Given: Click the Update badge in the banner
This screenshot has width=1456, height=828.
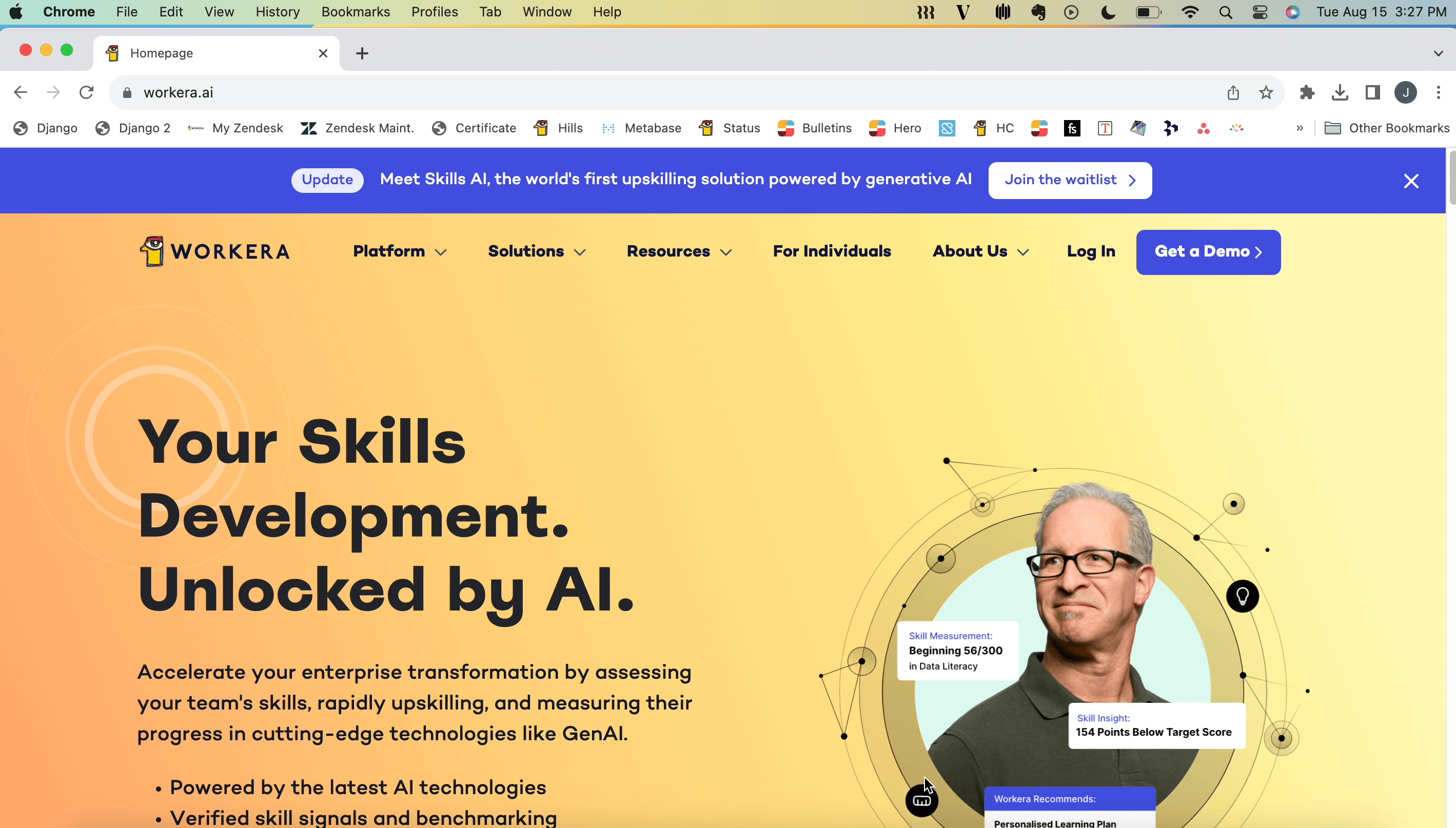Looking at the screenshot, I should [x=327, y=180].
